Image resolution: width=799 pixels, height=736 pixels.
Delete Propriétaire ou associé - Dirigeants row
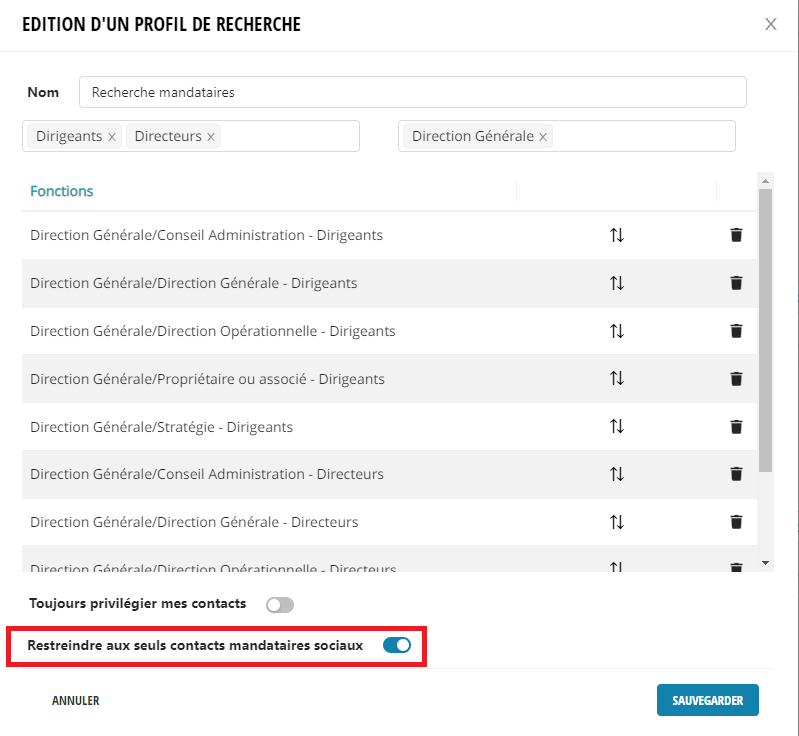click(736, 379)
